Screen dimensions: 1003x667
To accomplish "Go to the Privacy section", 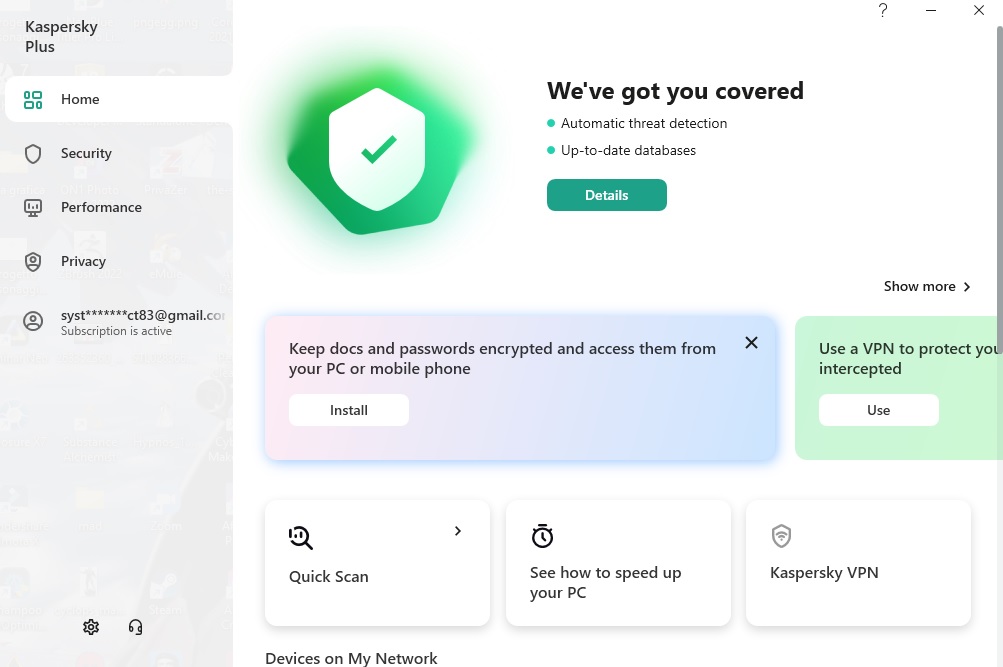I will [119, 261].
